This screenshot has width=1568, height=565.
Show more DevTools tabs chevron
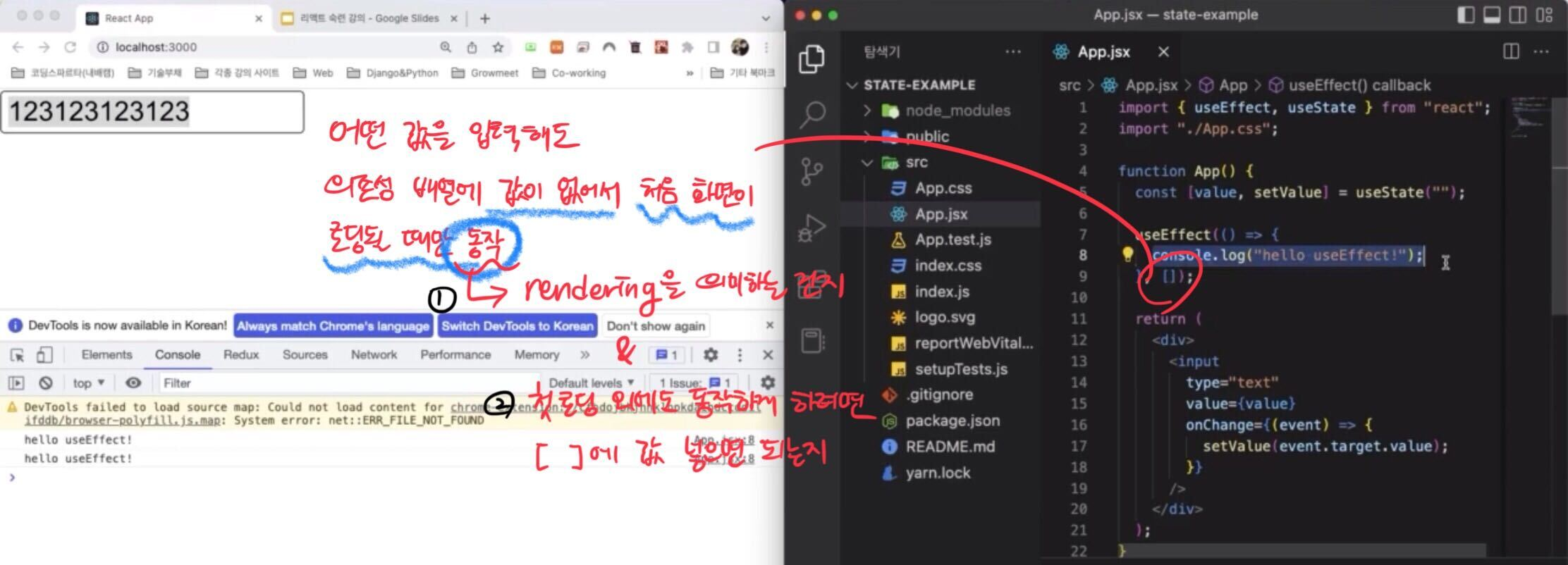pos(584,355)
